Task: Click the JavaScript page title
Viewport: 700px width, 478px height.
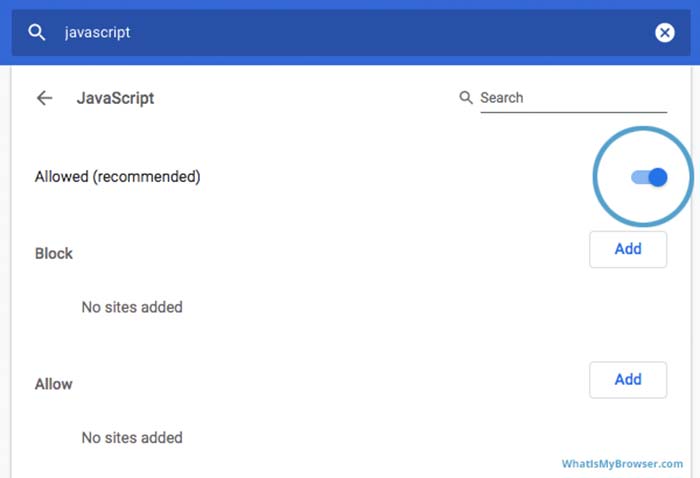Action: tap(115, 98)
